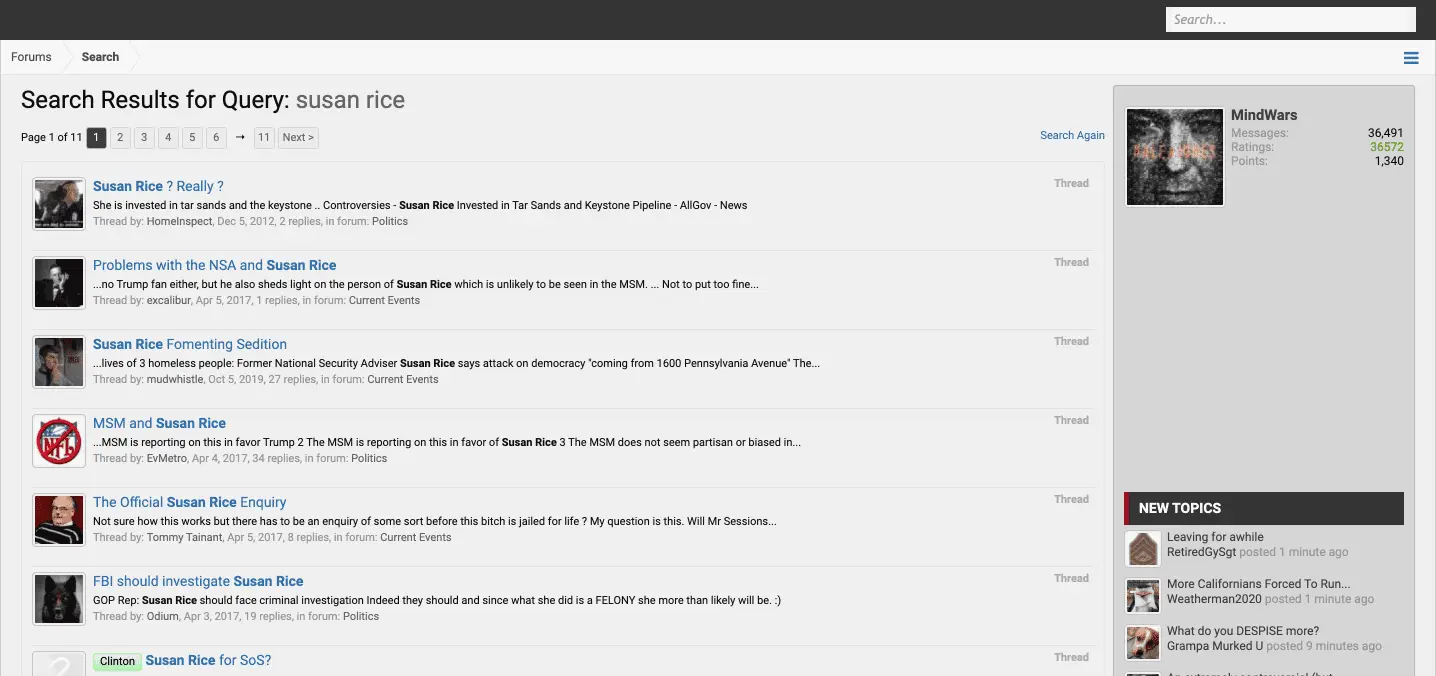Open thread 'Susan Rice Fomenting Sedition'
This screenshot has height=676, width=1436.
tap(190, 344)
